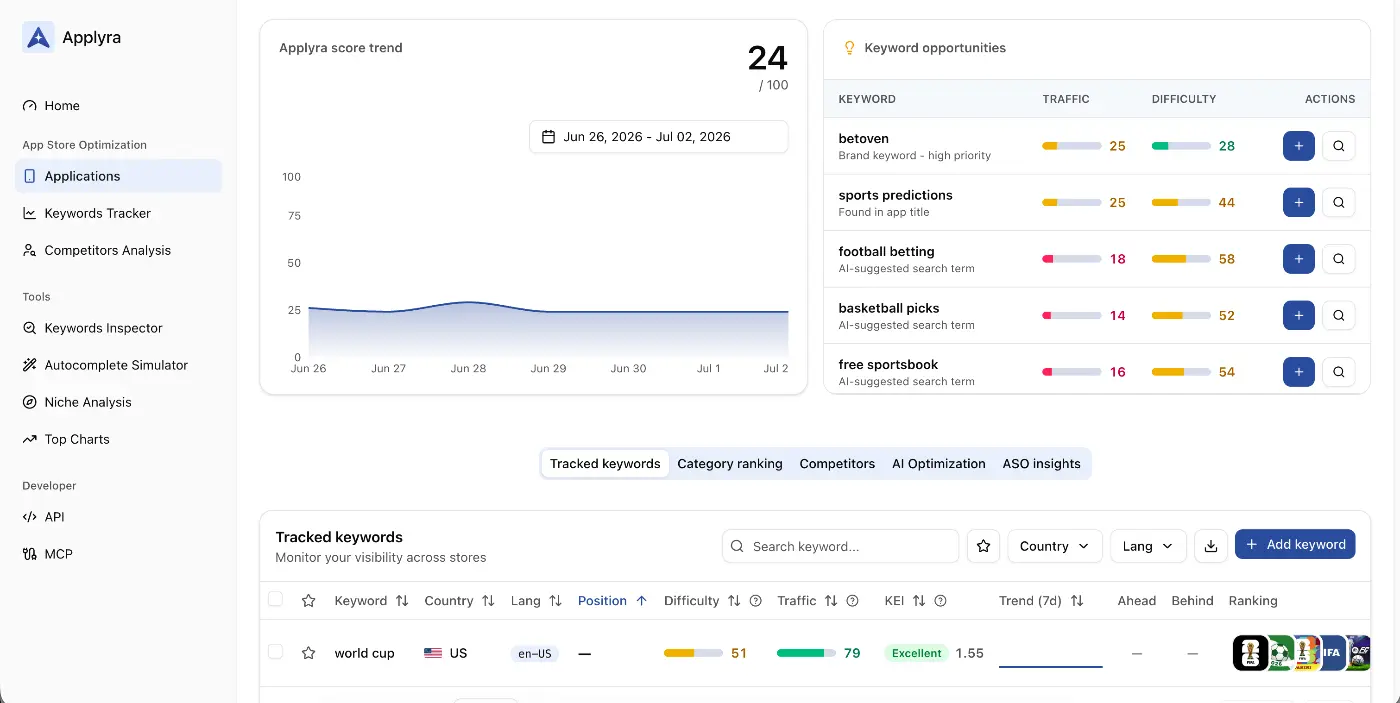This screenshot has height=703, width=1400.
Task: Check the world cup row checkbox
Action: pyautogui.click(x=275, y=652)
